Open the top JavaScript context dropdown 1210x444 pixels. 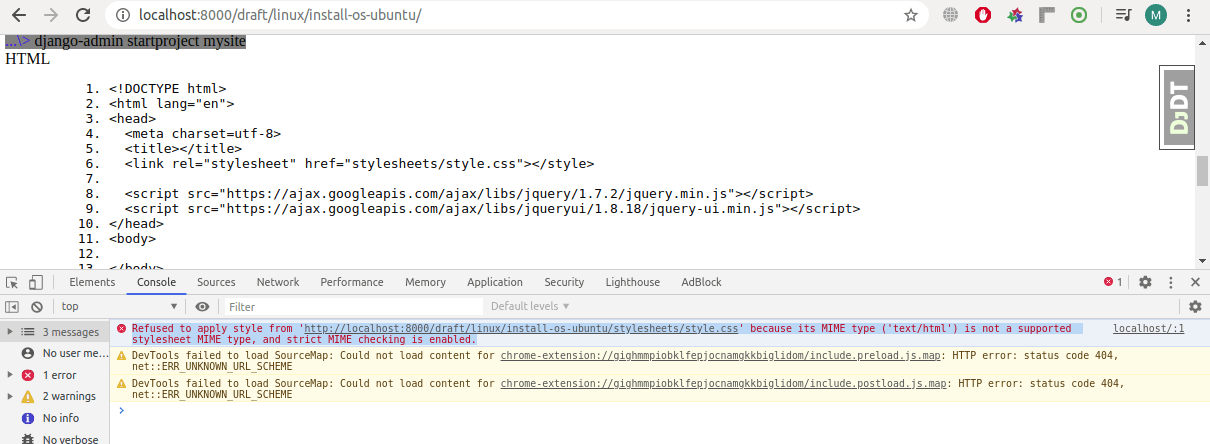pos(118,307)
